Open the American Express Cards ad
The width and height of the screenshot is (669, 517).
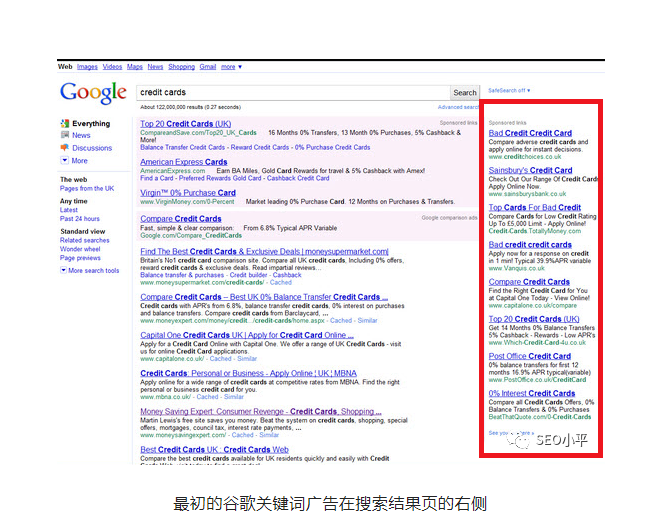click(x=183, y=162)
